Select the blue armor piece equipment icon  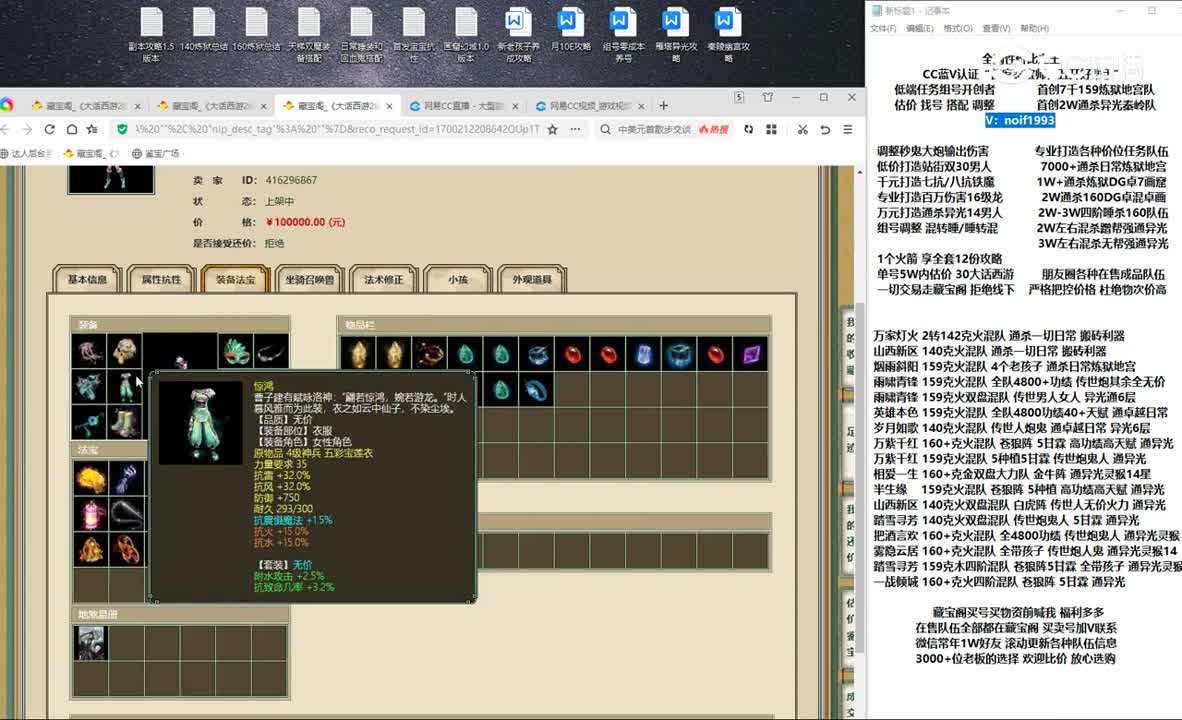89,387
